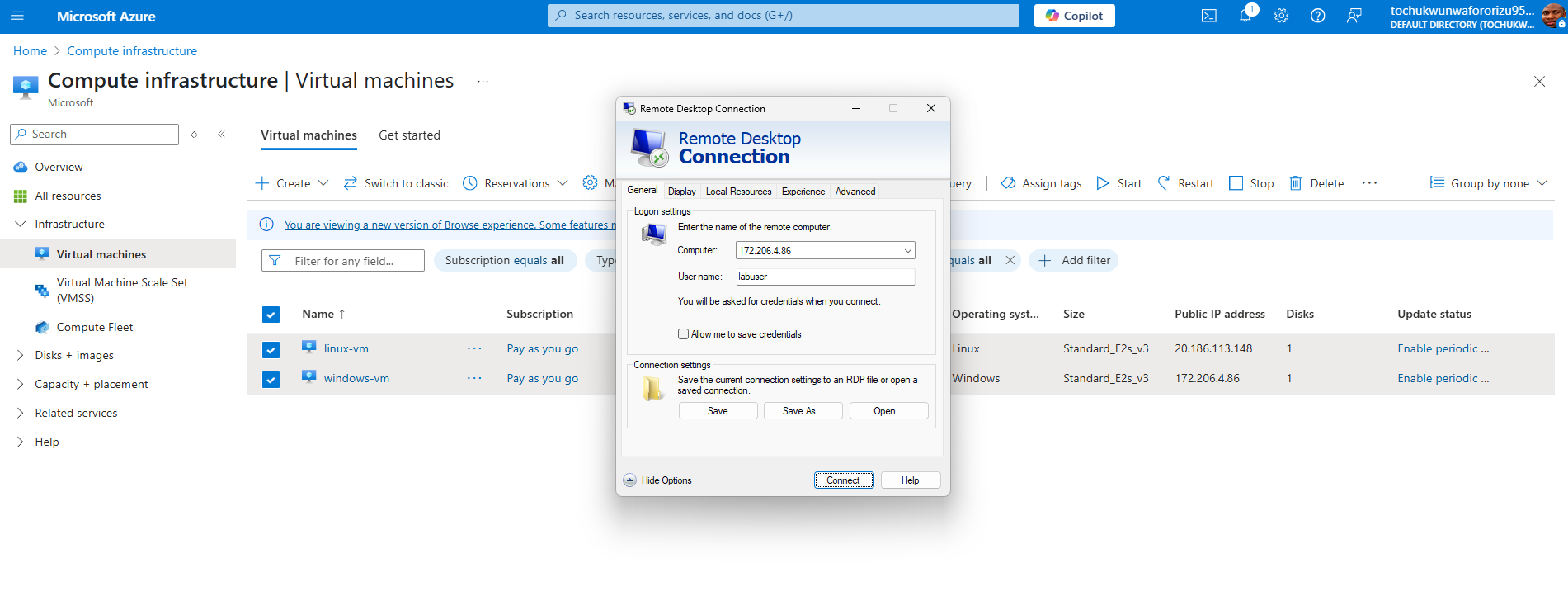Open the Computer combo box dropdown arrow

[x=907, y=251]
